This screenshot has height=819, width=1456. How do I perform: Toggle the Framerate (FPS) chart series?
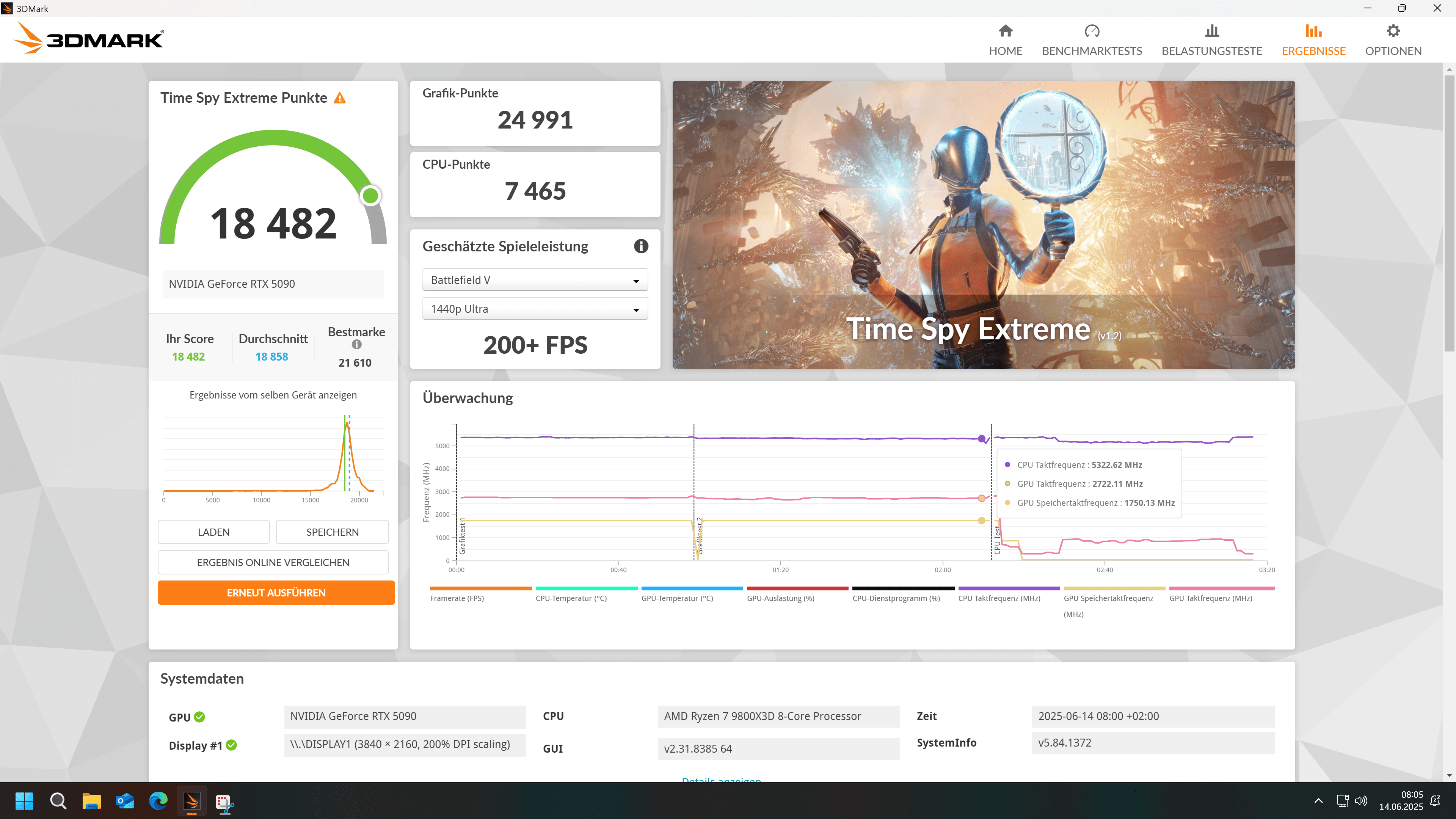pyautogui.click(x=457, y=598)
